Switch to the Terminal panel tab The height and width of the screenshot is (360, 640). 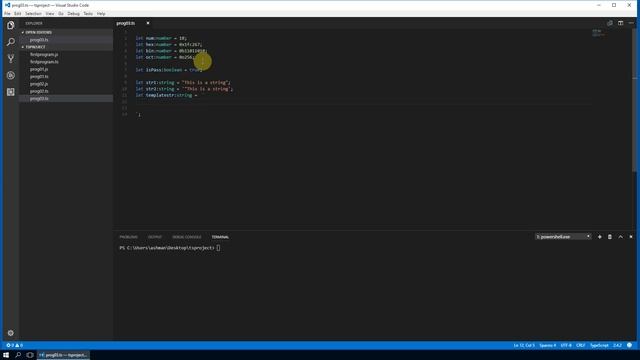tap(220, 237)
